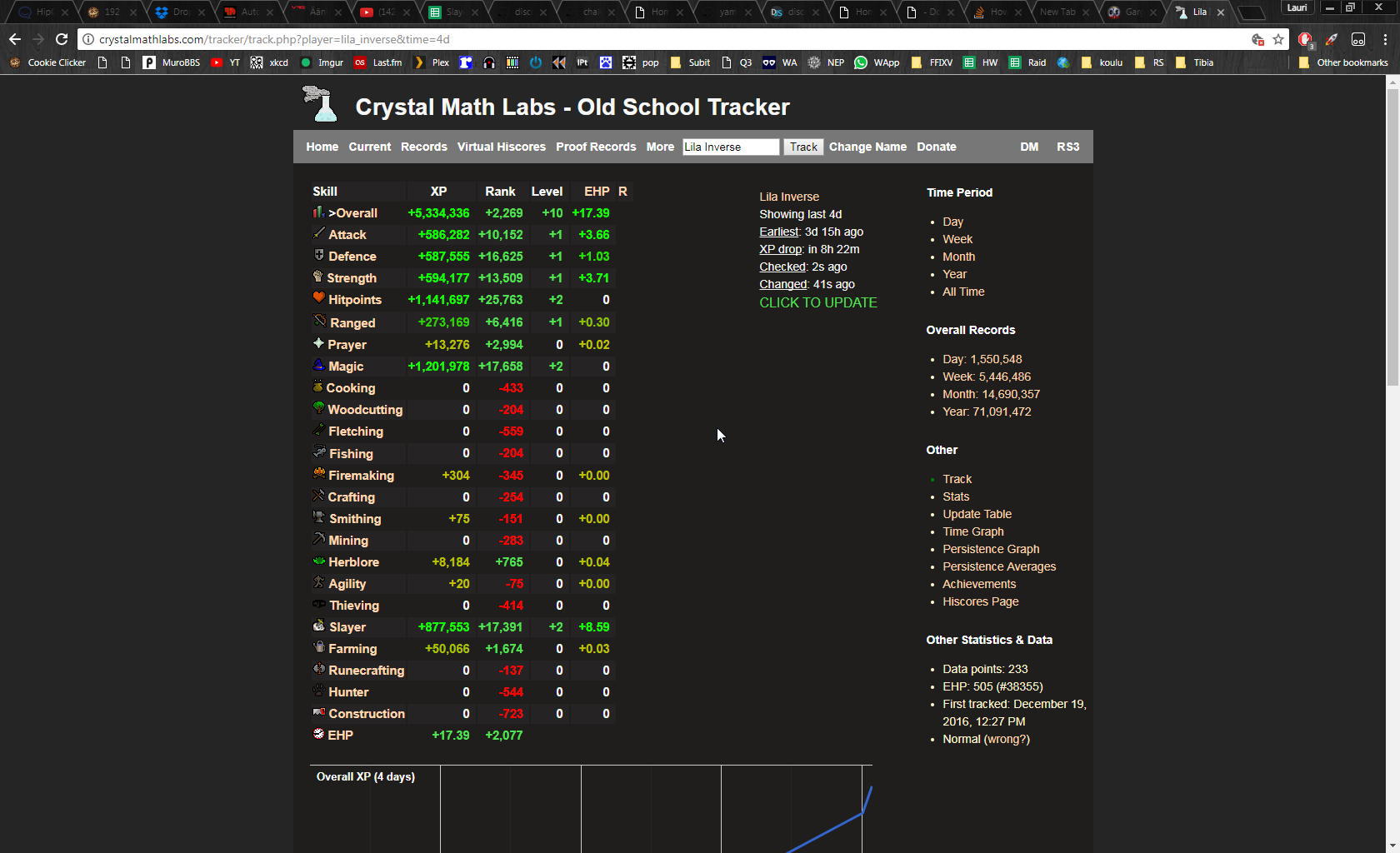
Task: Click the Herblore leaf icon
Action: (318, 561)
